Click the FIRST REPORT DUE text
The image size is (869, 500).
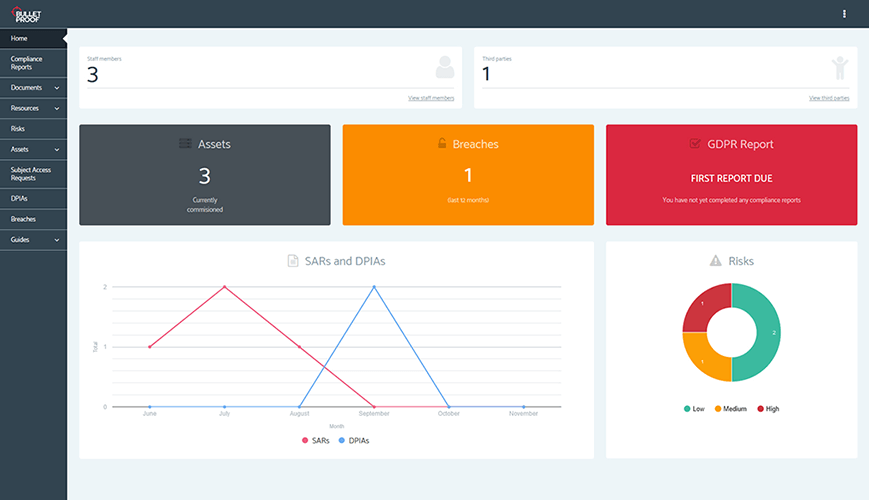click(x=731, y=178)
